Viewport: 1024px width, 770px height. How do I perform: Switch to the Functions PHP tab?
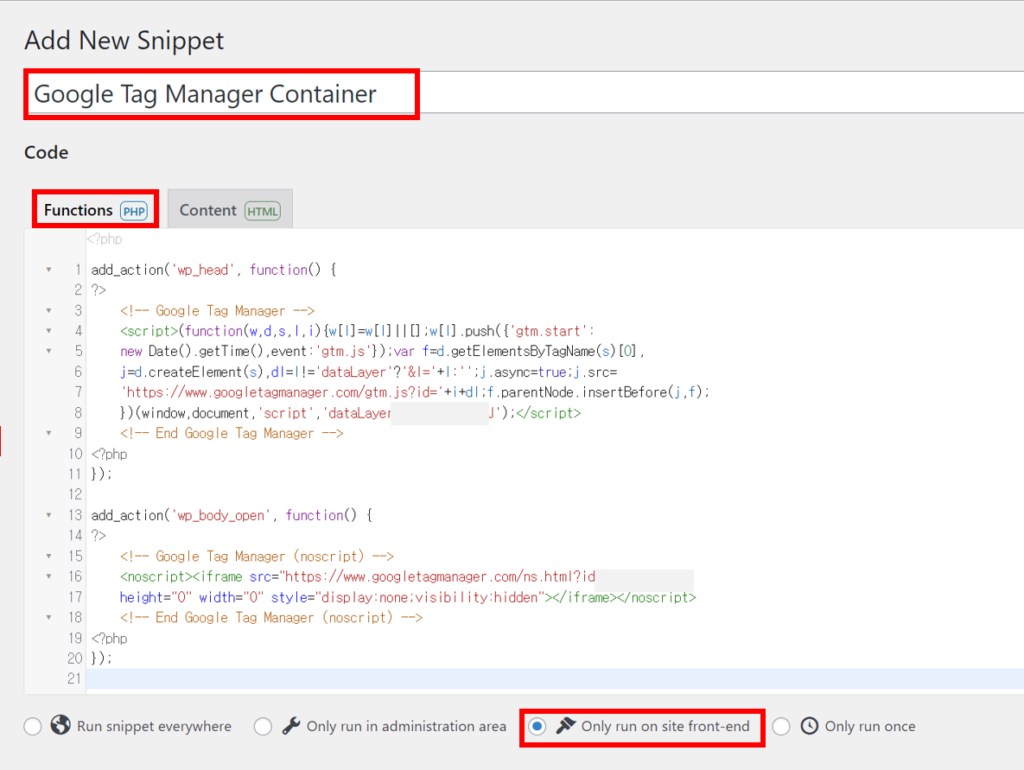click(95, 210)
